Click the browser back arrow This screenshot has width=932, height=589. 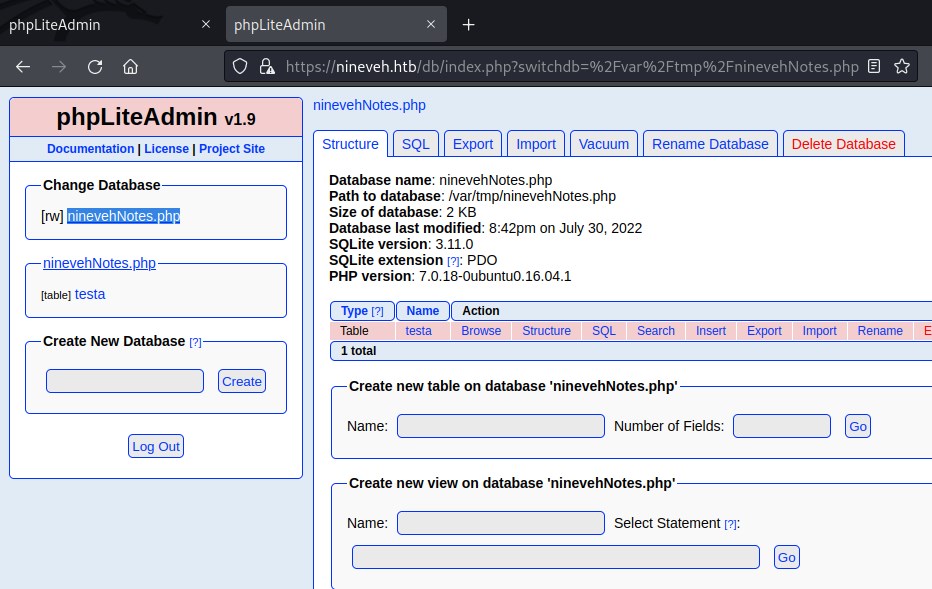[x=23, y=67]
